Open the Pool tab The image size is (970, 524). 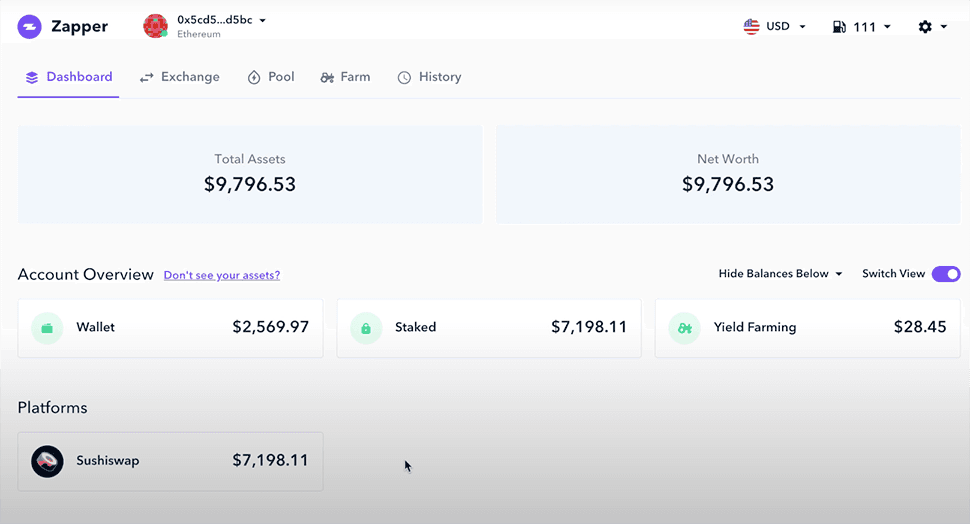click(x=271, y=77)
